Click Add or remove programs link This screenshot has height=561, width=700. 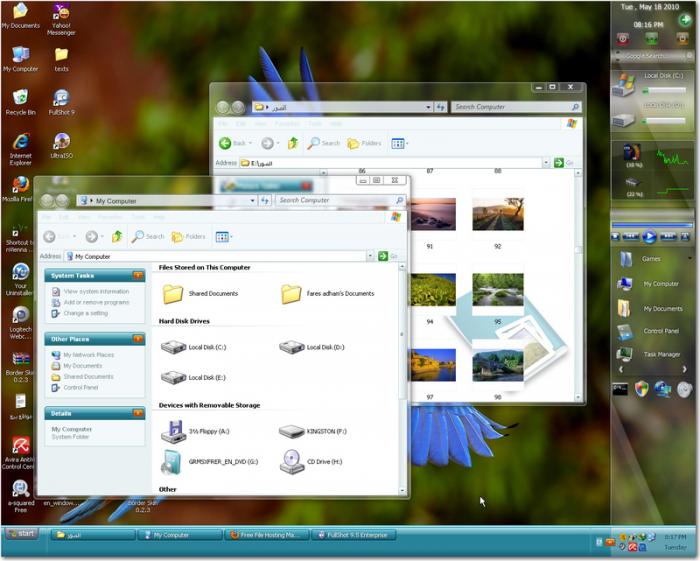point(96,302)
